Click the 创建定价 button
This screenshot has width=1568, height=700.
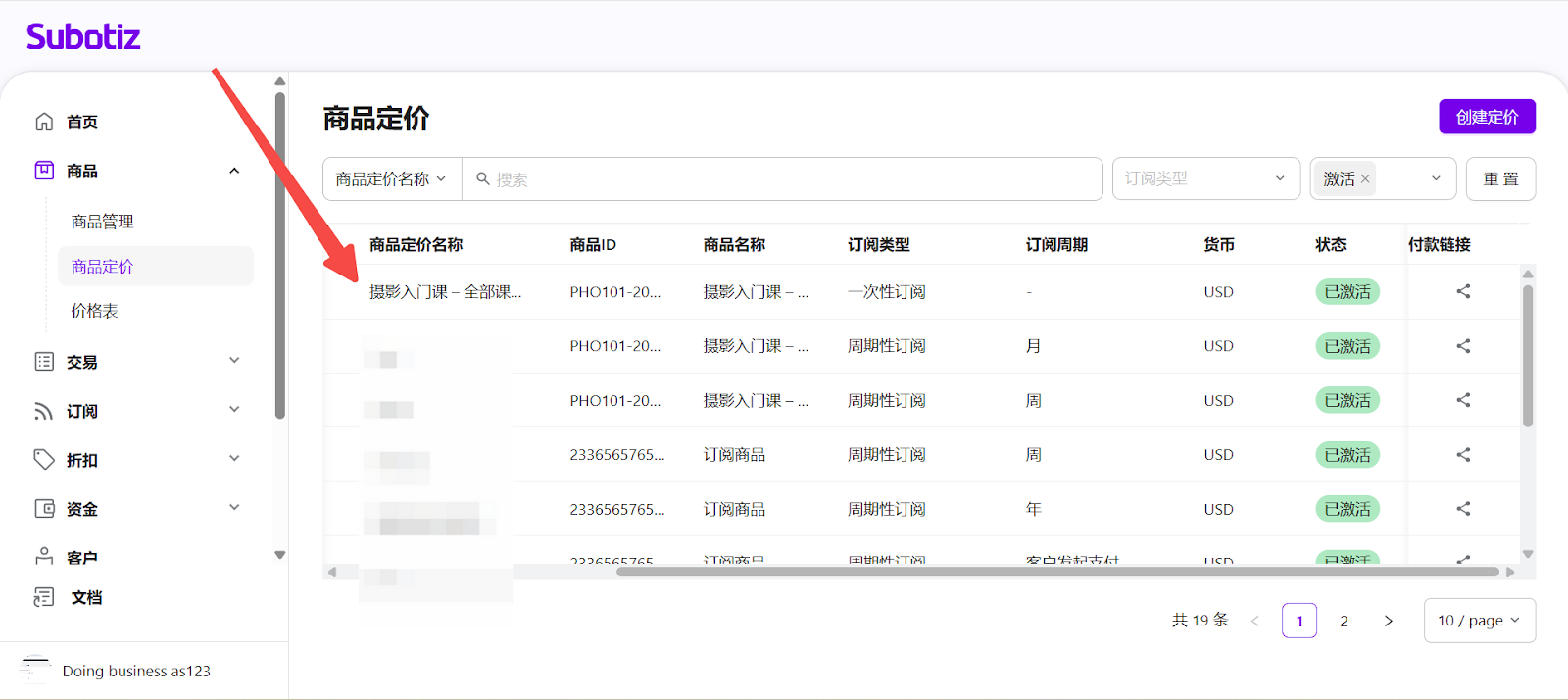tap(1487, 117)
